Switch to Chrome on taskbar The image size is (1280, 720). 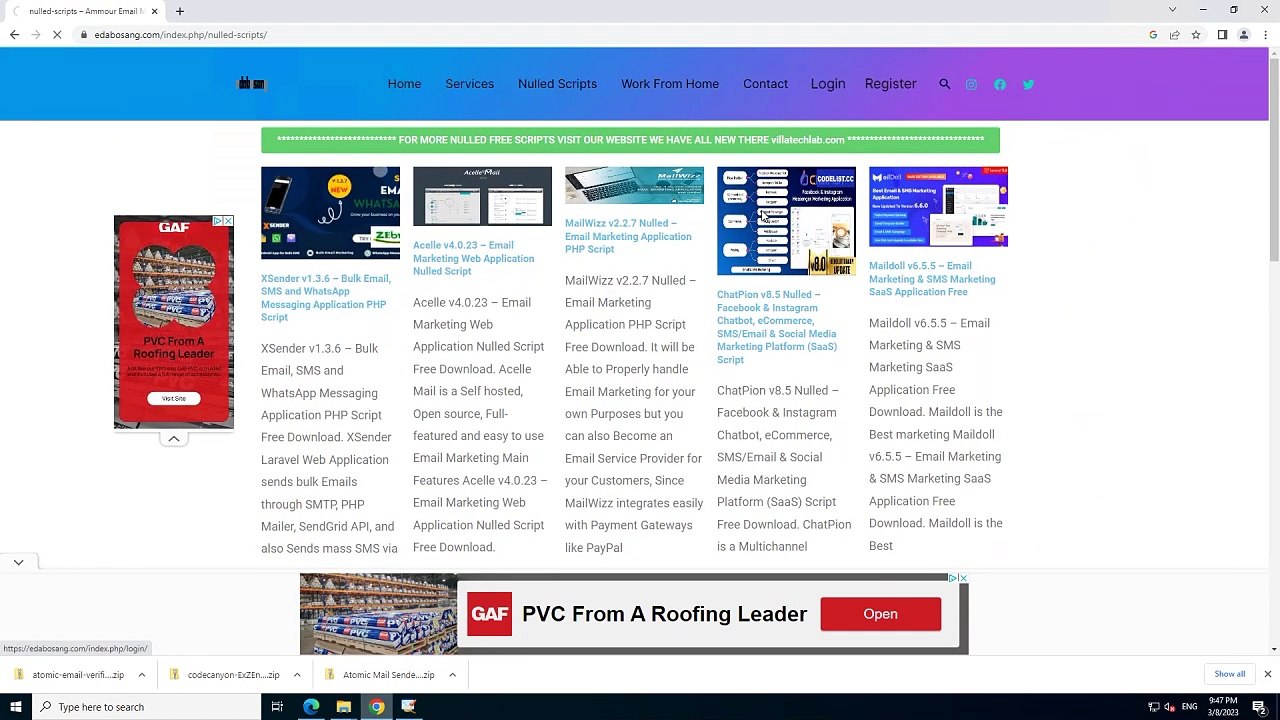pos(376,707)
